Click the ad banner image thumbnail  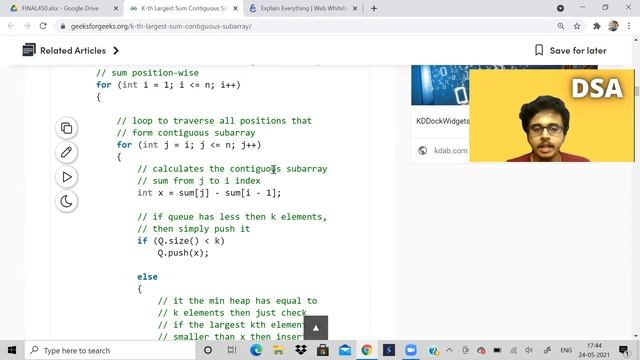pos(440,85)
